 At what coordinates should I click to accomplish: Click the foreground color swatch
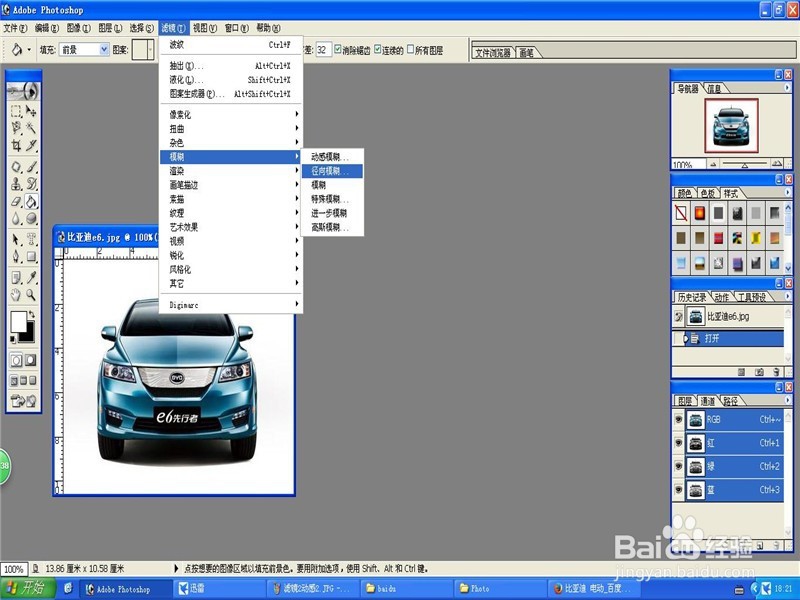click(19, 321)
